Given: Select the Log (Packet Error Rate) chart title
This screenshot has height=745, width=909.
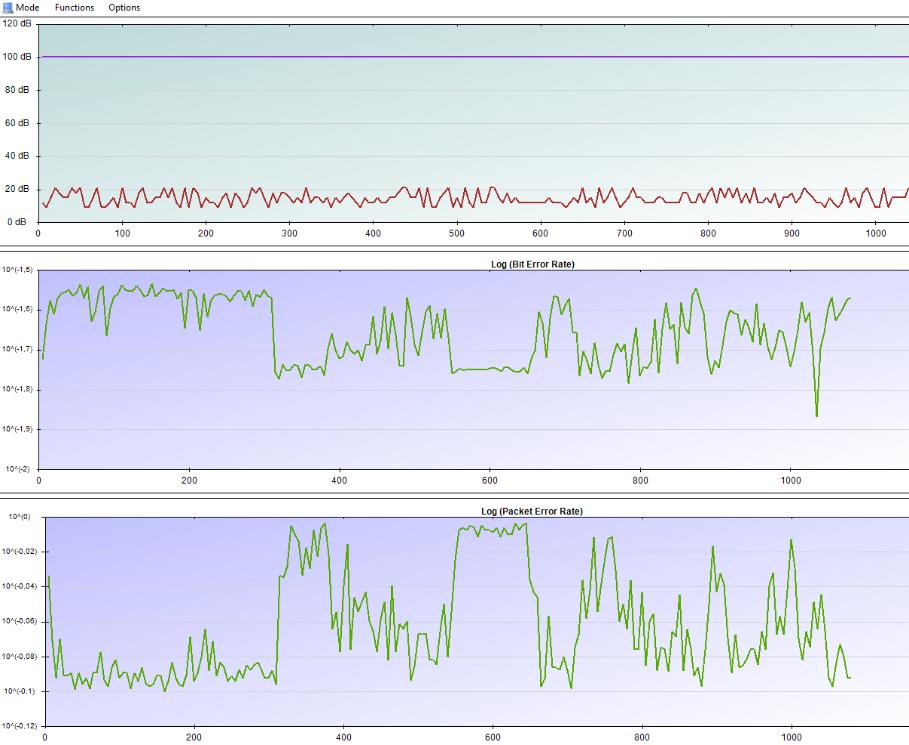Looking at the screenshot, I should tap(532, 511).
